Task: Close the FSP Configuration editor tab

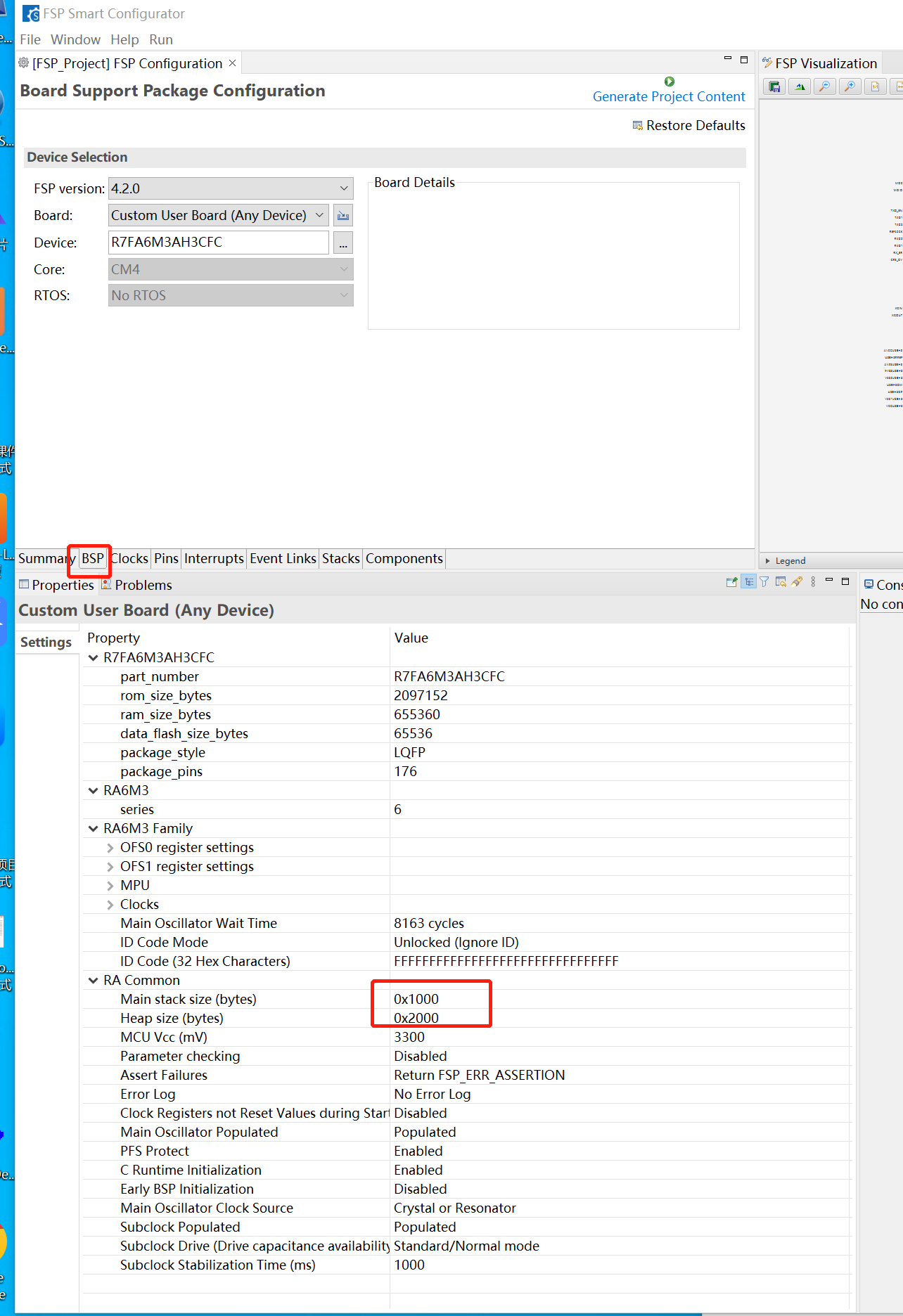Action: 233,63
